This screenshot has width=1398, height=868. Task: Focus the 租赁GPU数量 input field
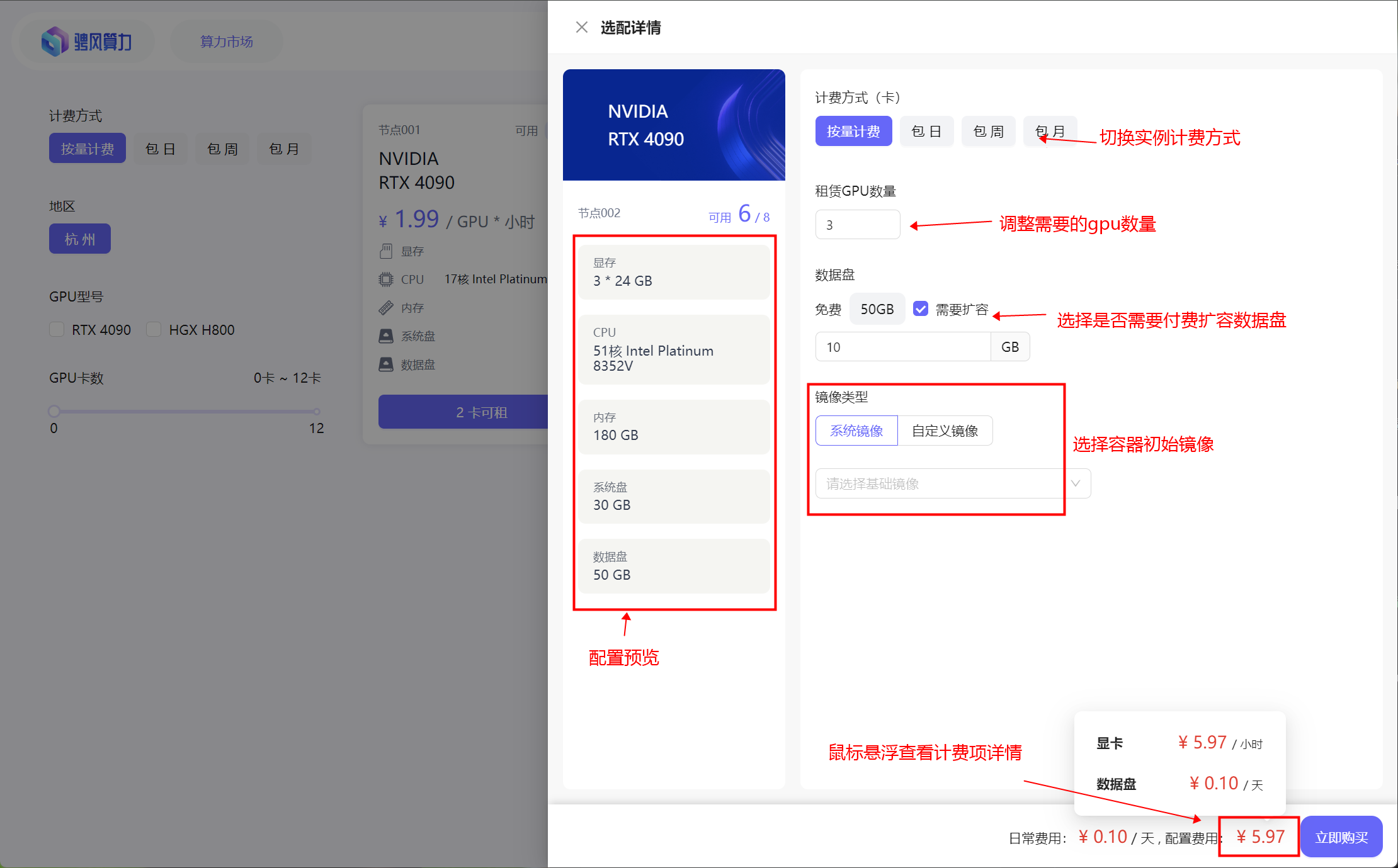[858, 225]
